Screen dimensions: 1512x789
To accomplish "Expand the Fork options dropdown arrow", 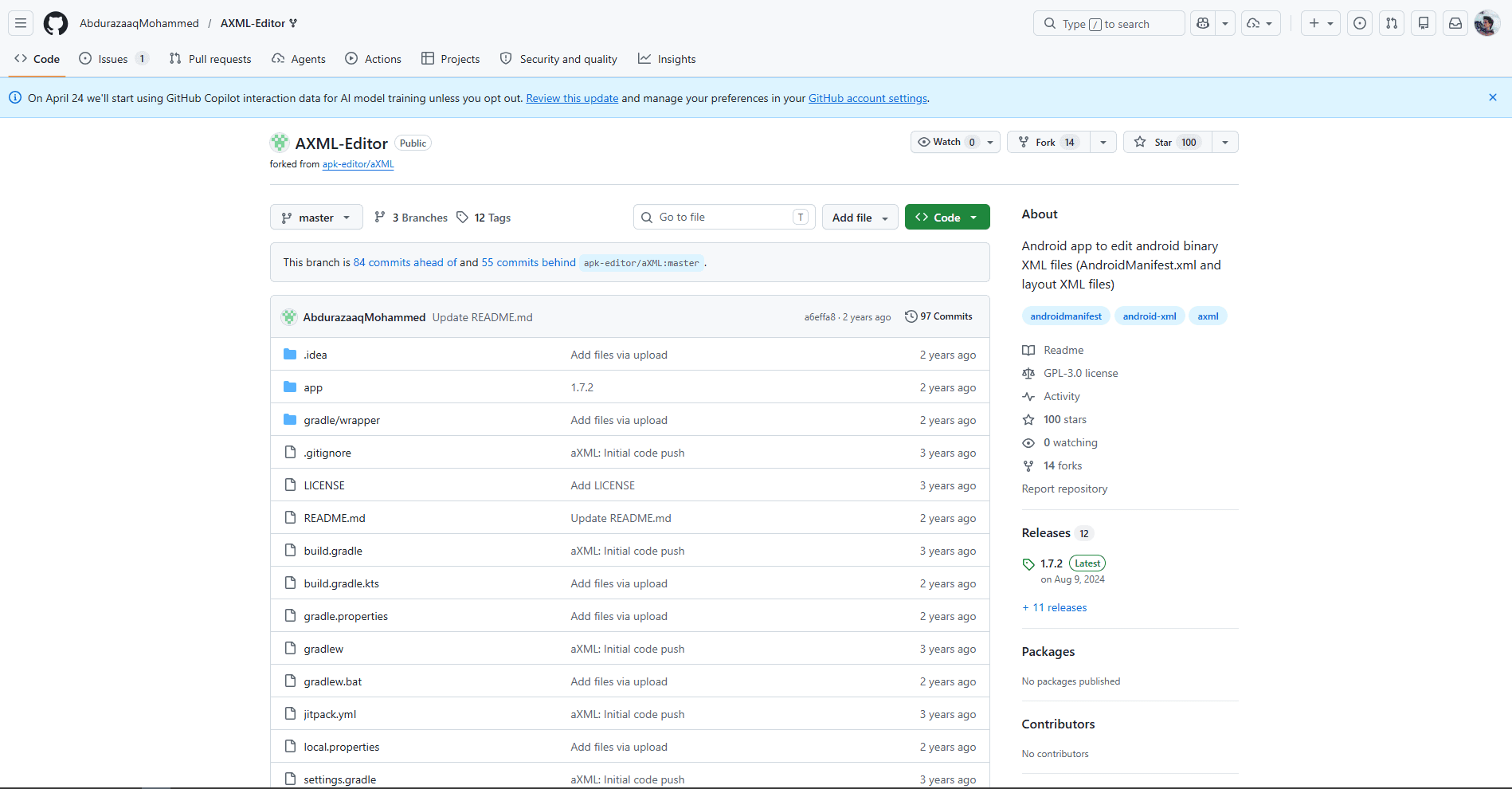I will tap(1103, 142).
